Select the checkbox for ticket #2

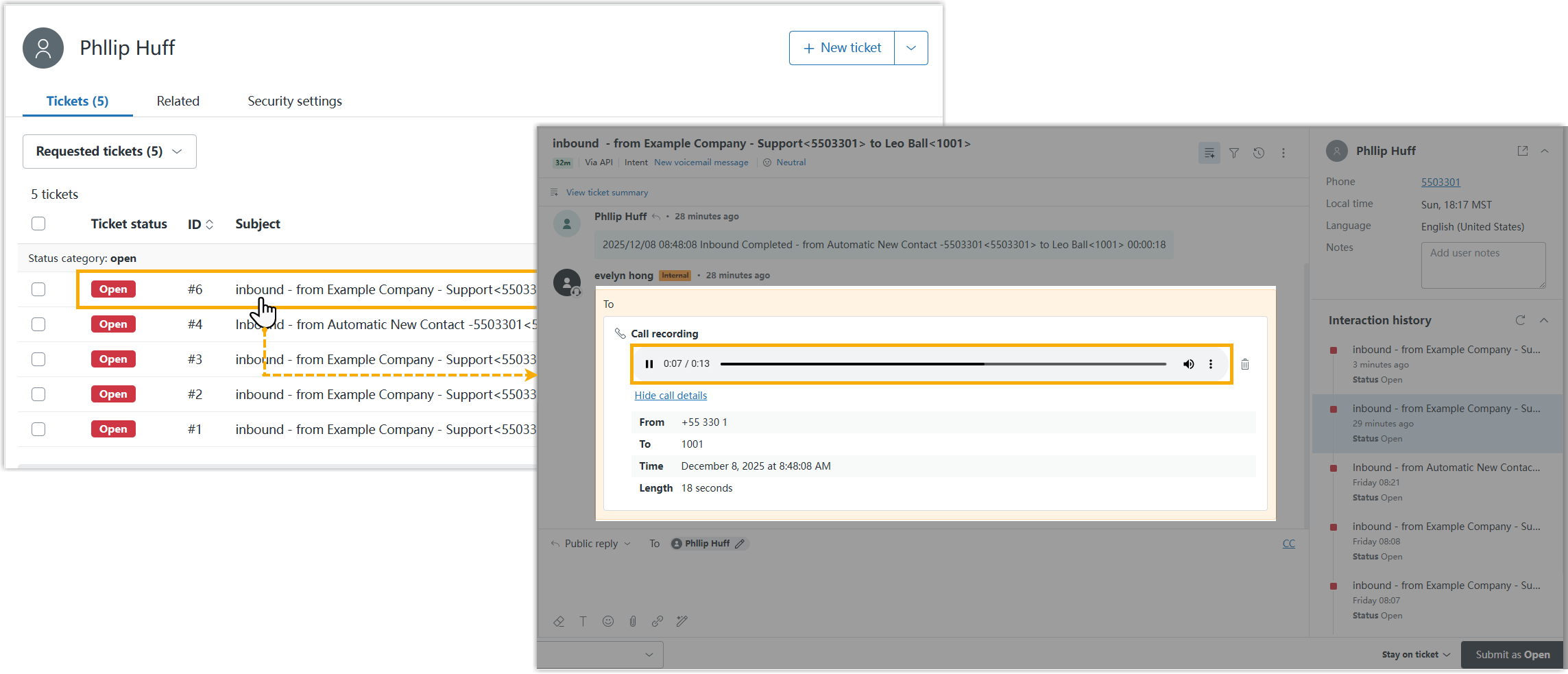click(x=38, y=394)
